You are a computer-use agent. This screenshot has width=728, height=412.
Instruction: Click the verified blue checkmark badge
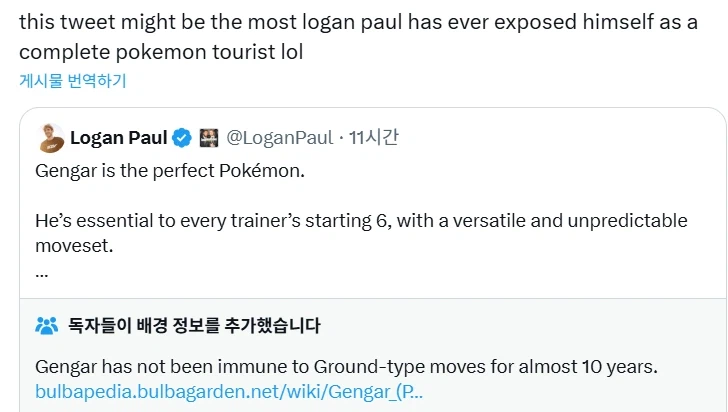(x=182, y=136)
